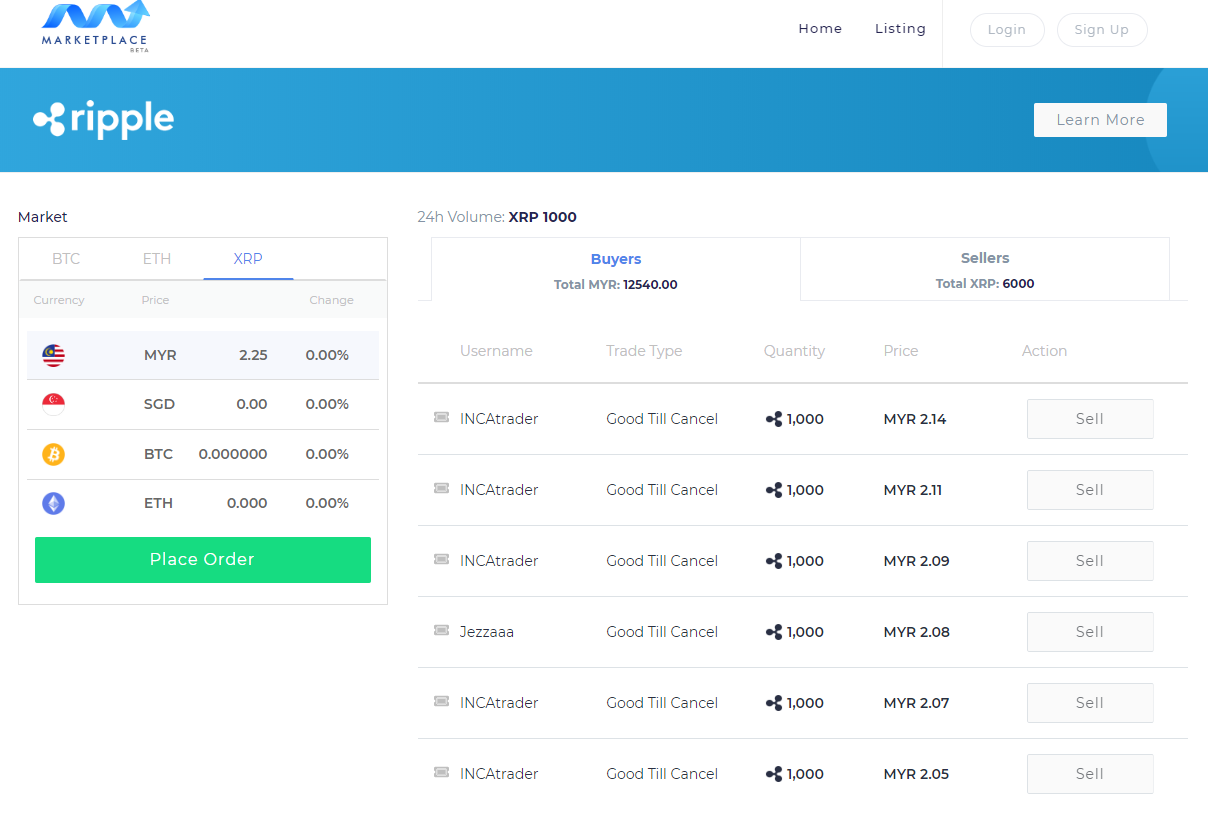Select the MYR currency row
The image size is (1208, 835).
click(203, 355)
